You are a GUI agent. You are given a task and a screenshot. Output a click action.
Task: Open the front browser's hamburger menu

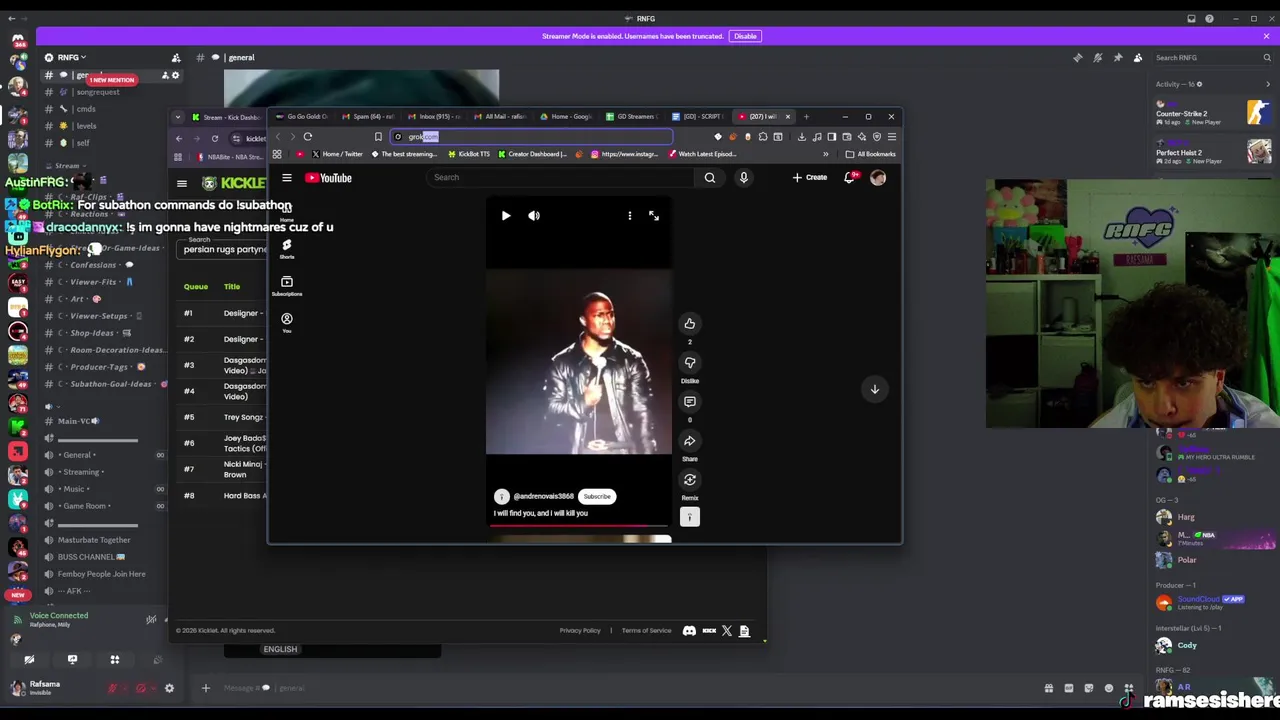pyautogui.click(x=891, y=137)
